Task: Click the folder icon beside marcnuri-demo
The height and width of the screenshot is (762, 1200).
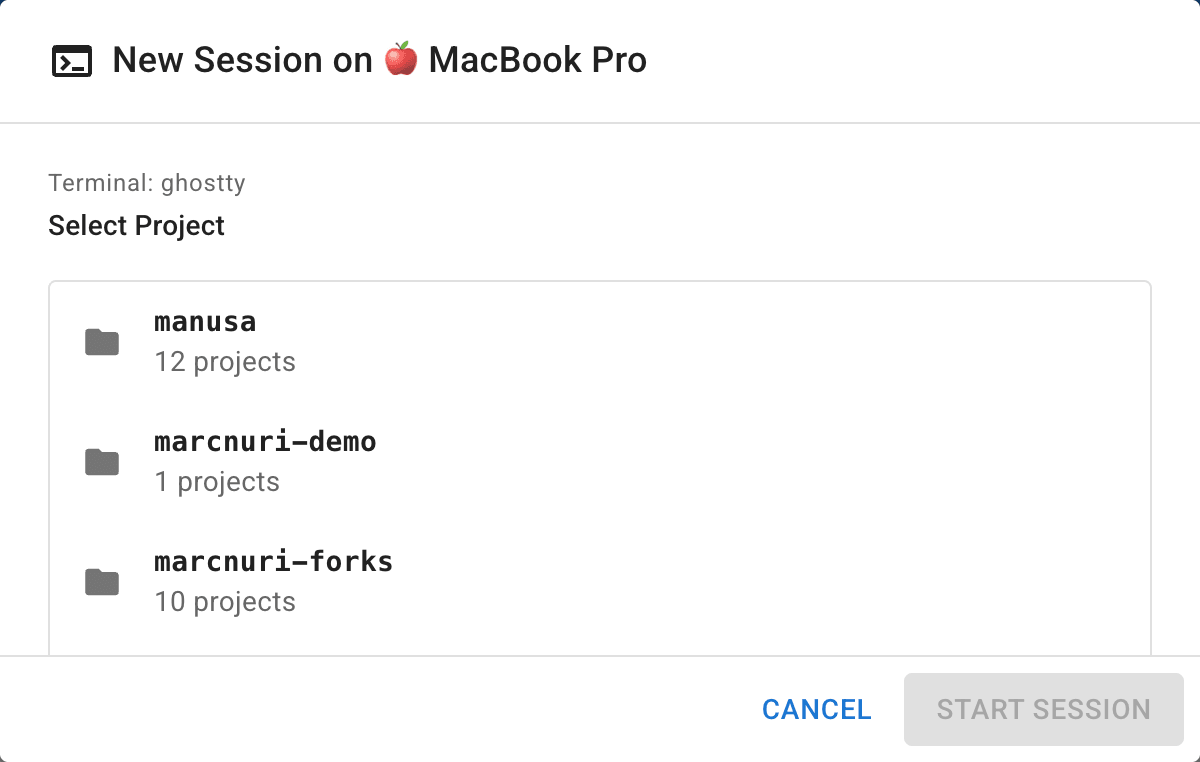Action: point(101,462)
